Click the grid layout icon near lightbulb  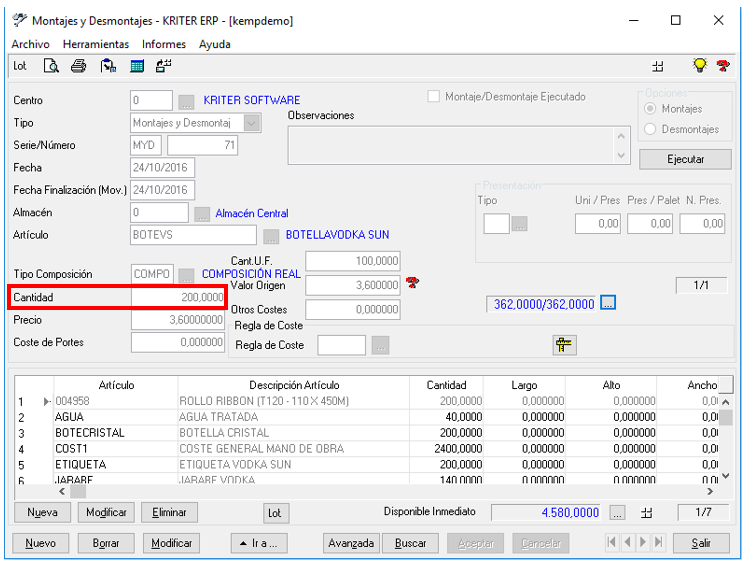[658, 66]
